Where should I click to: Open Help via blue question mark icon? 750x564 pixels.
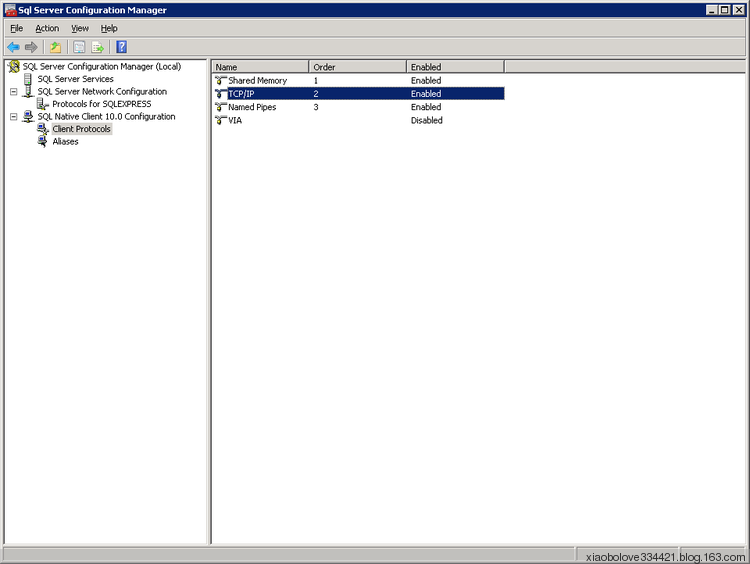click(121, 47)
